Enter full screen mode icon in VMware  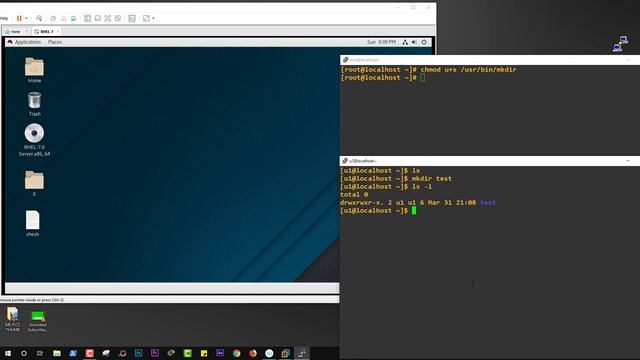coord(108,18)
